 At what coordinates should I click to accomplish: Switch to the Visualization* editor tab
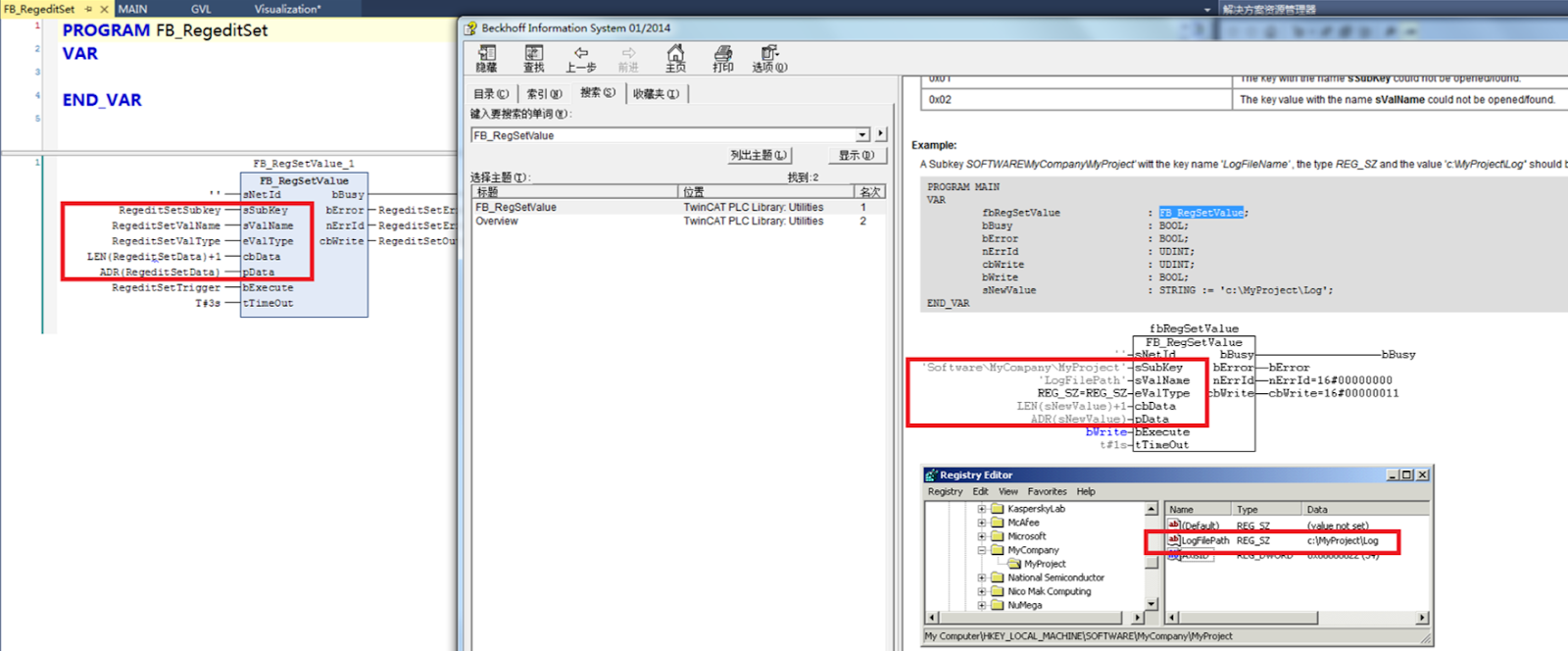pyautogui.click(x=287, y=9)
